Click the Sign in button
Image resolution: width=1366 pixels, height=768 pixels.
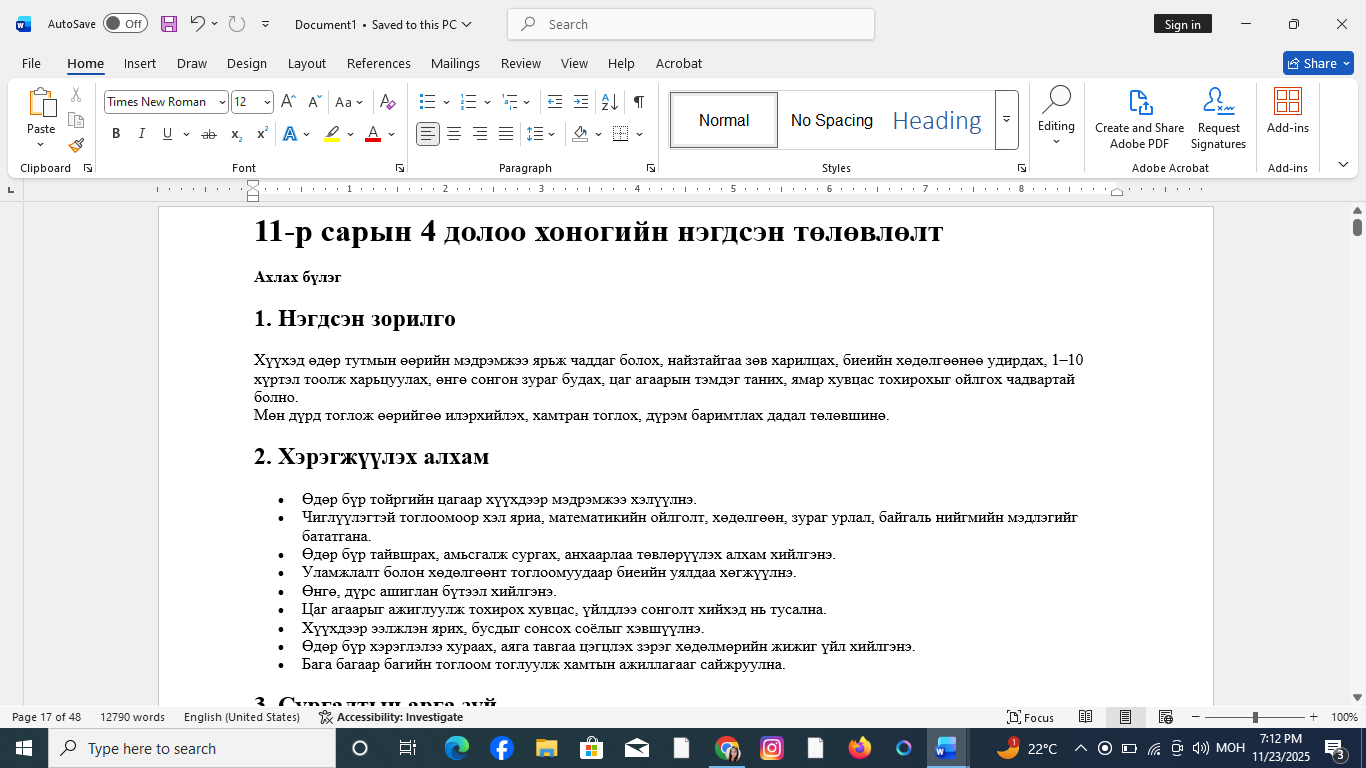click(1183, 23)
